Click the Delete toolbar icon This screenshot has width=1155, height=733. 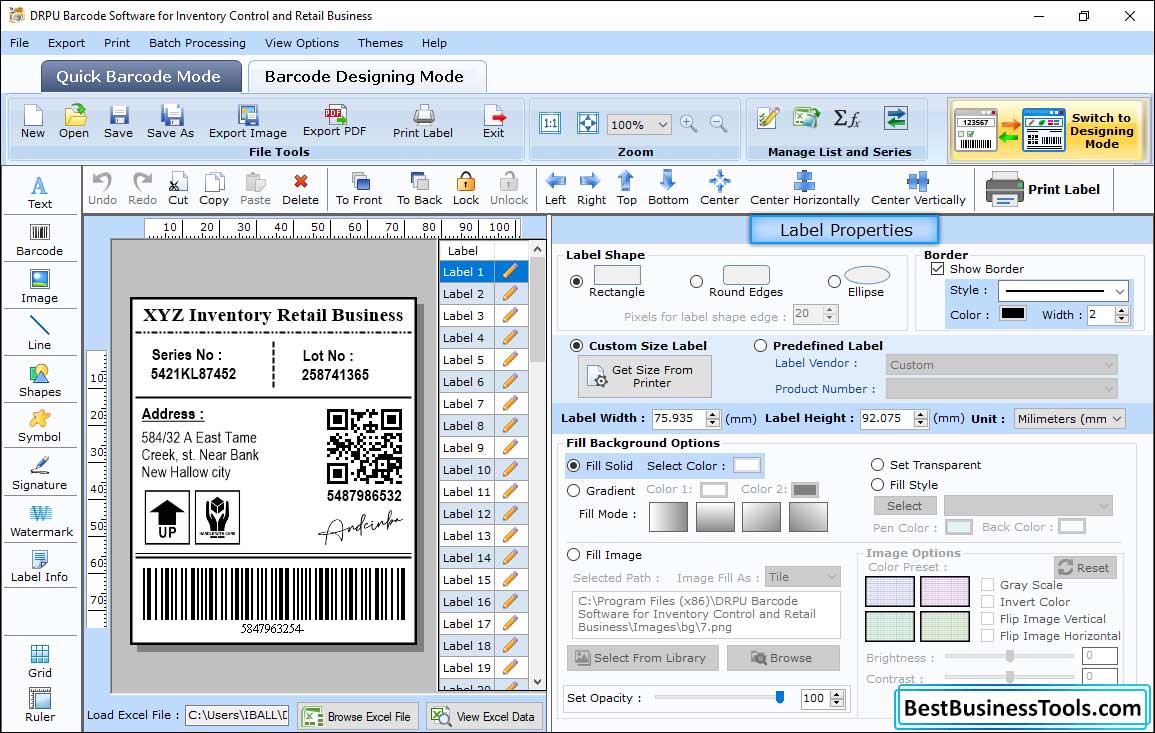pos(301,189)
